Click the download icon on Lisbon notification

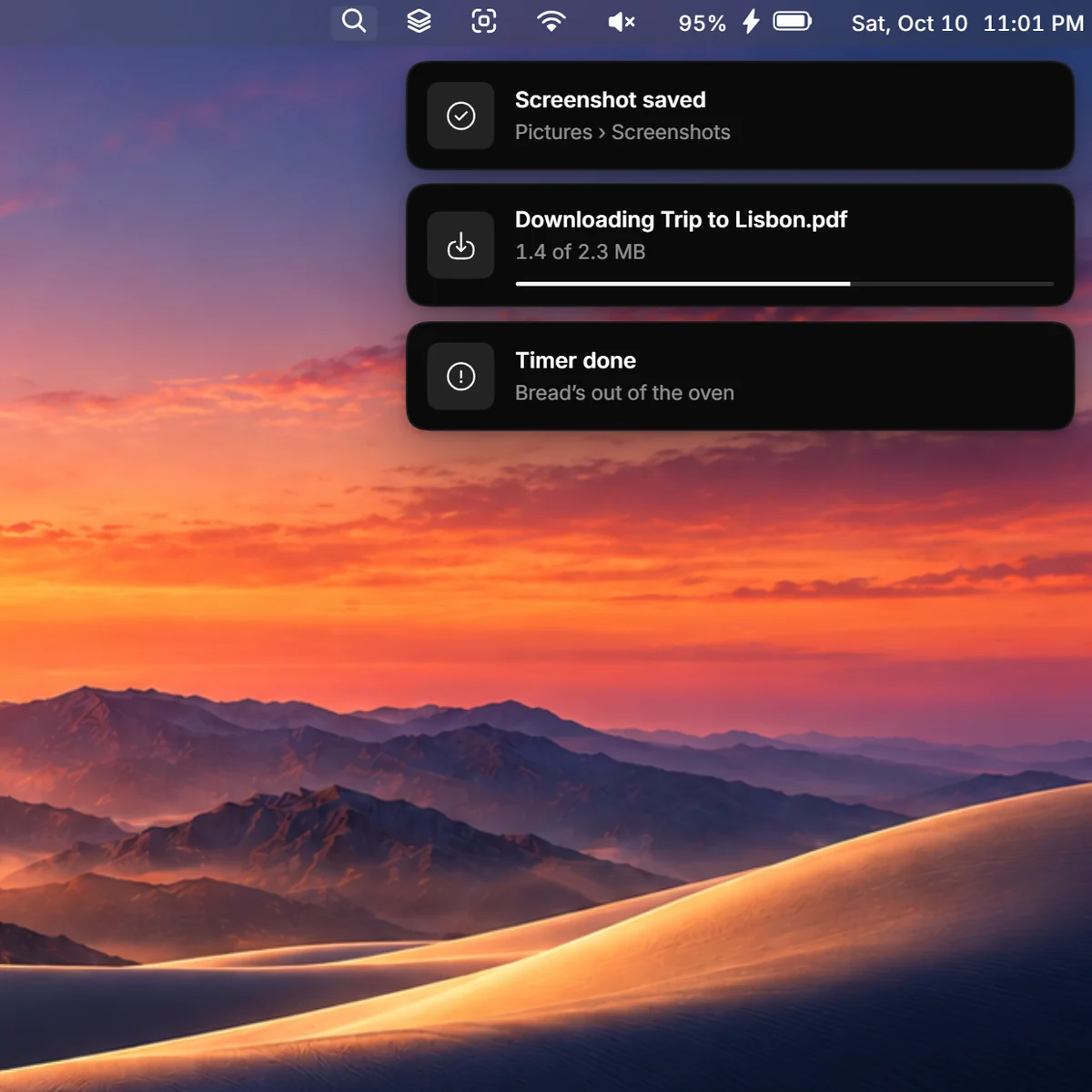click(461, 246)
